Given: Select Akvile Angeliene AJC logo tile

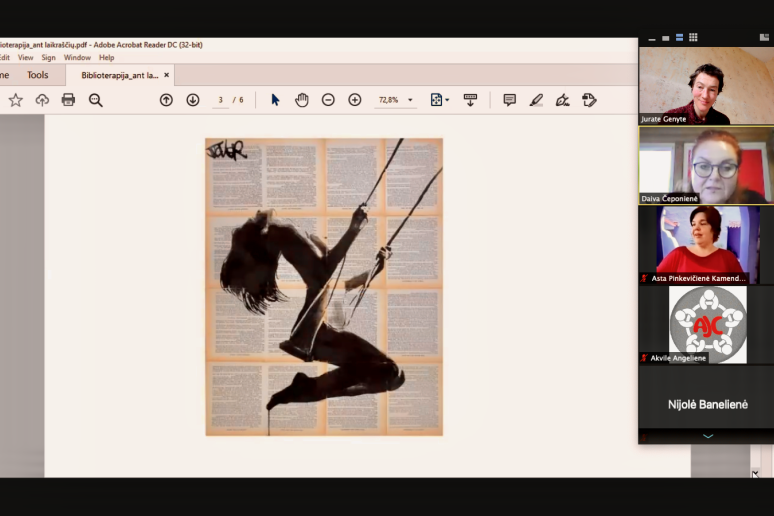Looking at the screenshot, I should click(x=706, y=325).
